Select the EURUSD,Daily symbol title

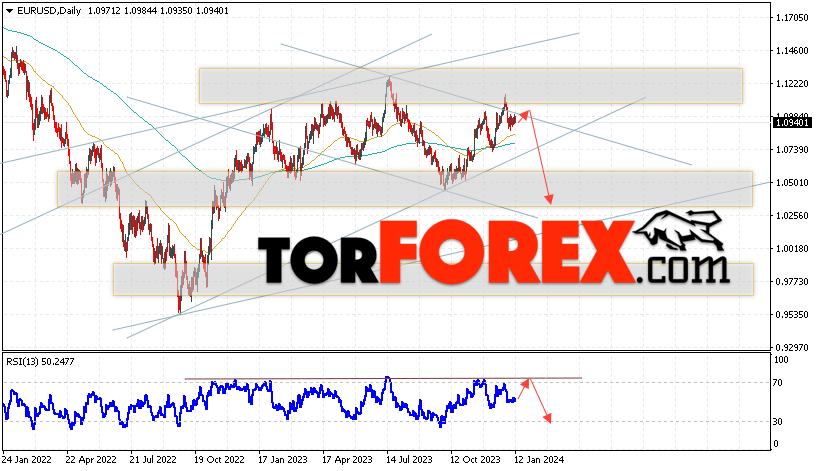point(49,10)
